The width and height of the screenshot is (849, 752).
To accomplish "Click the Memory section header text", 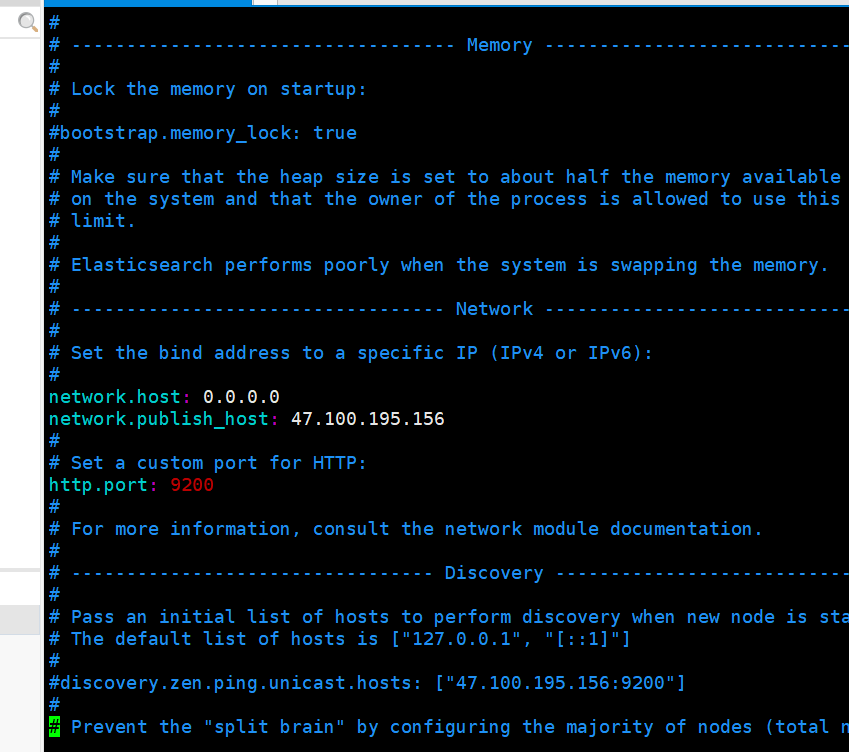I will [499, 45].
